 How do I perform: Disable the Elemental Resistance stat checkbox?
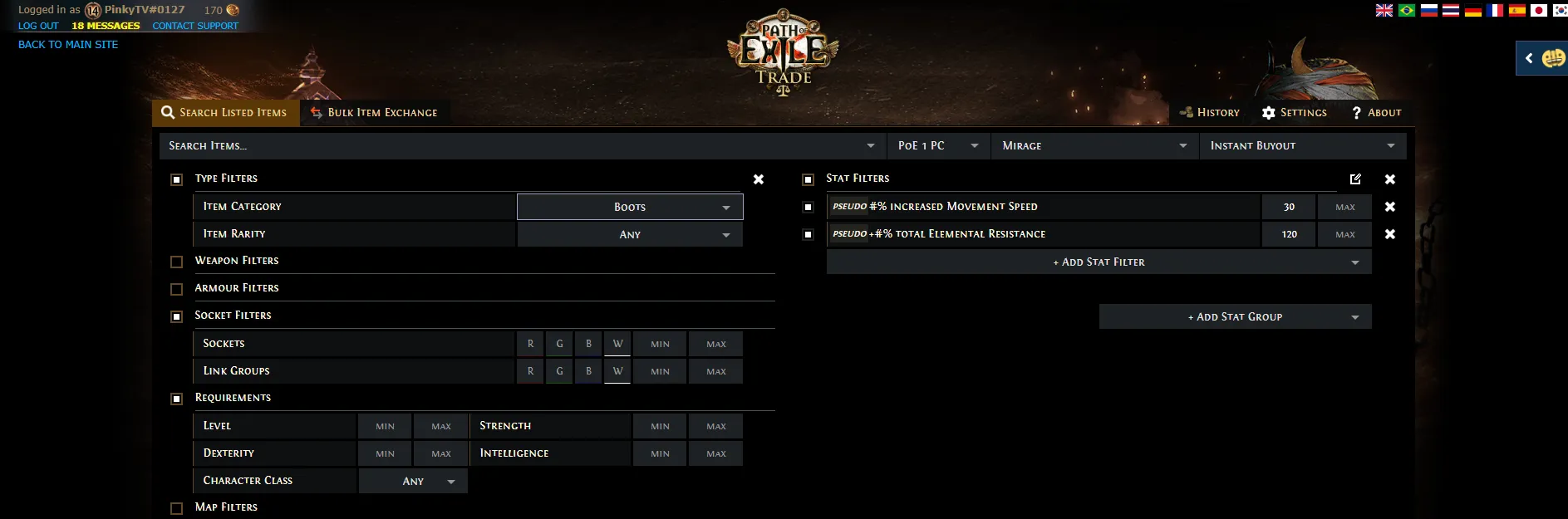coord(808,234)
